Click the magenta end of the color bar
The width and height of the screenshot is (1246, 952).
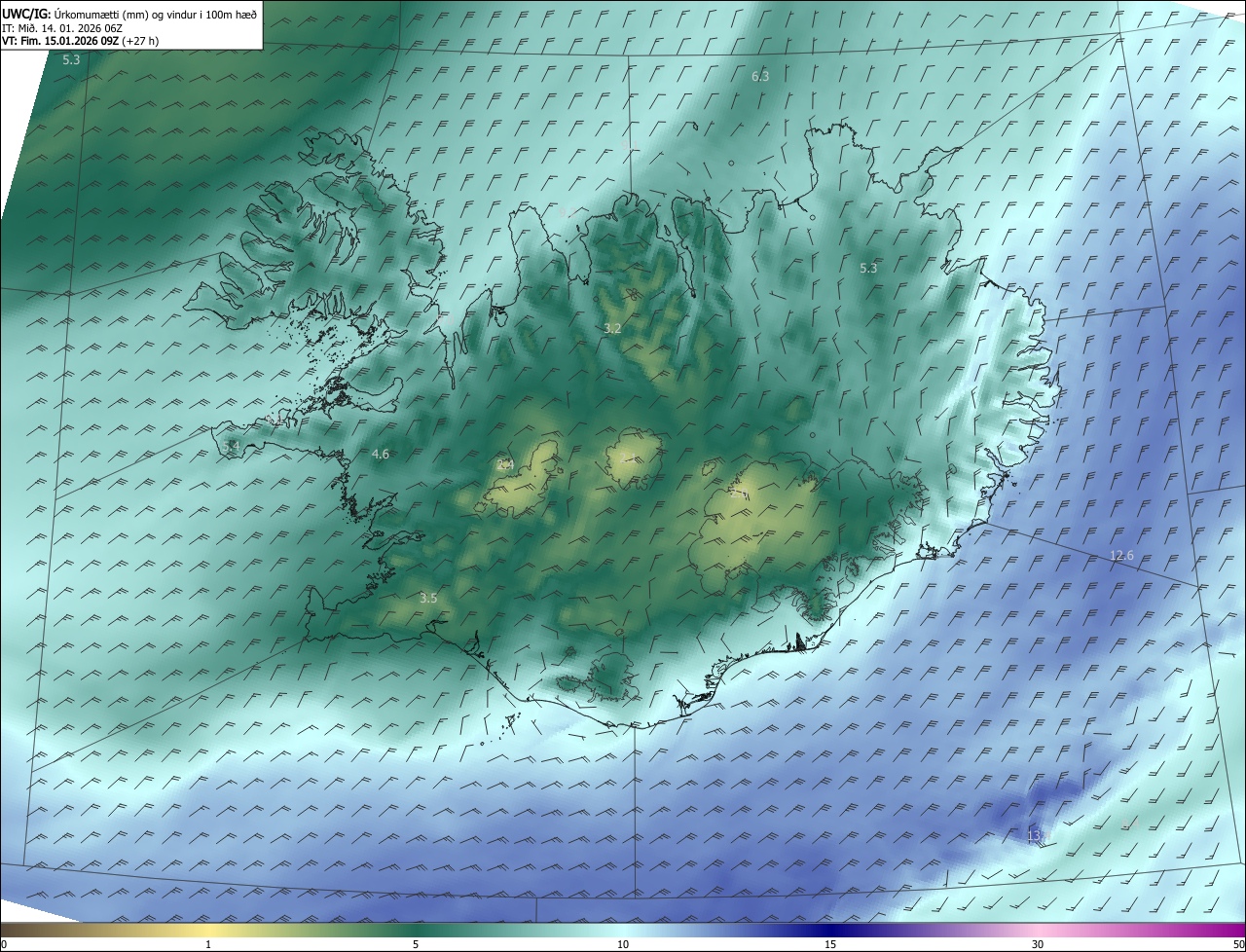pyautogui.click(x=1227, y=930)
